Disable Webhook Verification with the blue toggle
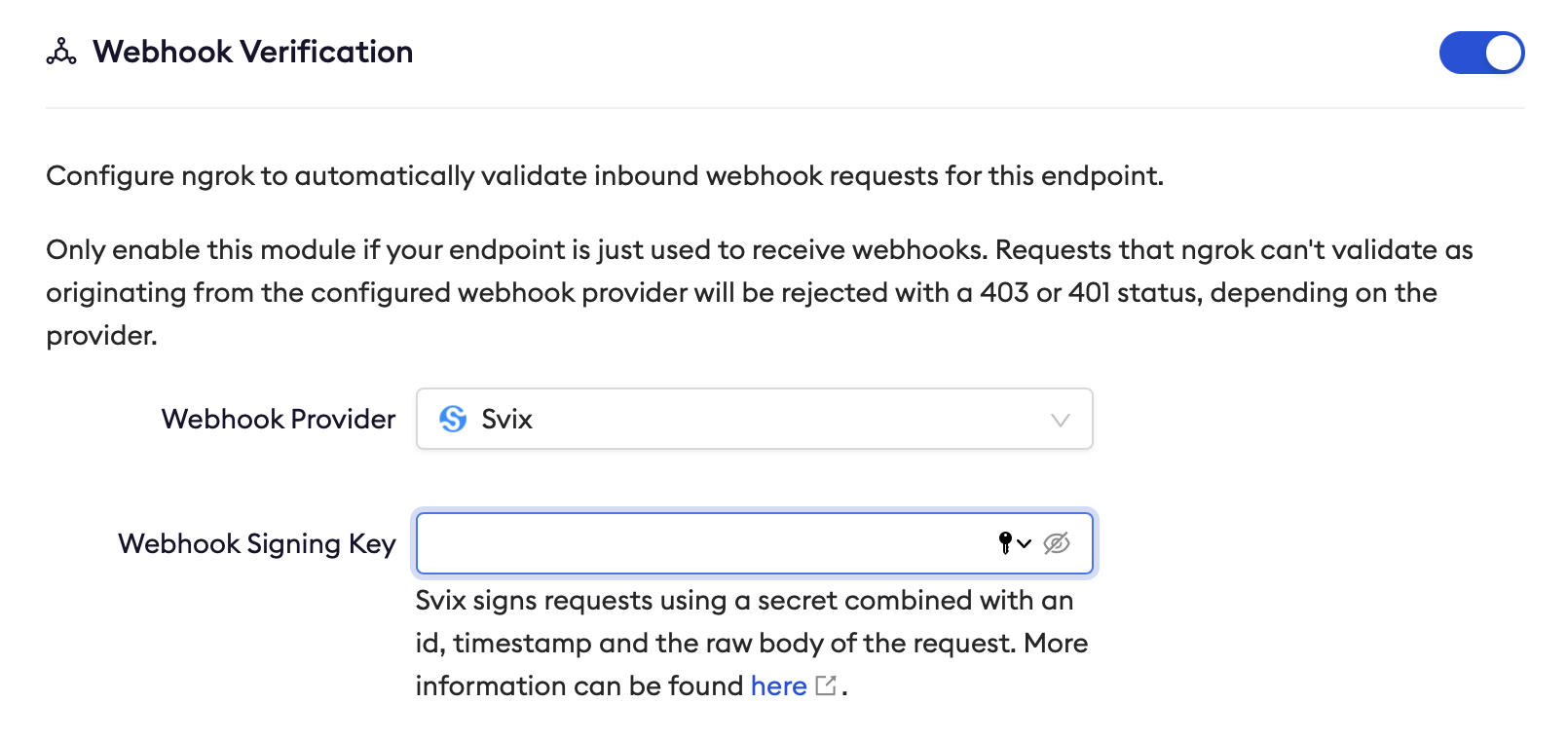1568x740 pixels. coord(1481,53)
